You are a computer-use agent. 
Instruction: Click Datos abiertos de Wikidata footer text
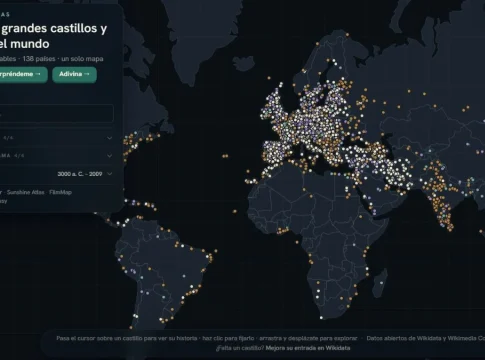(404, 338)
